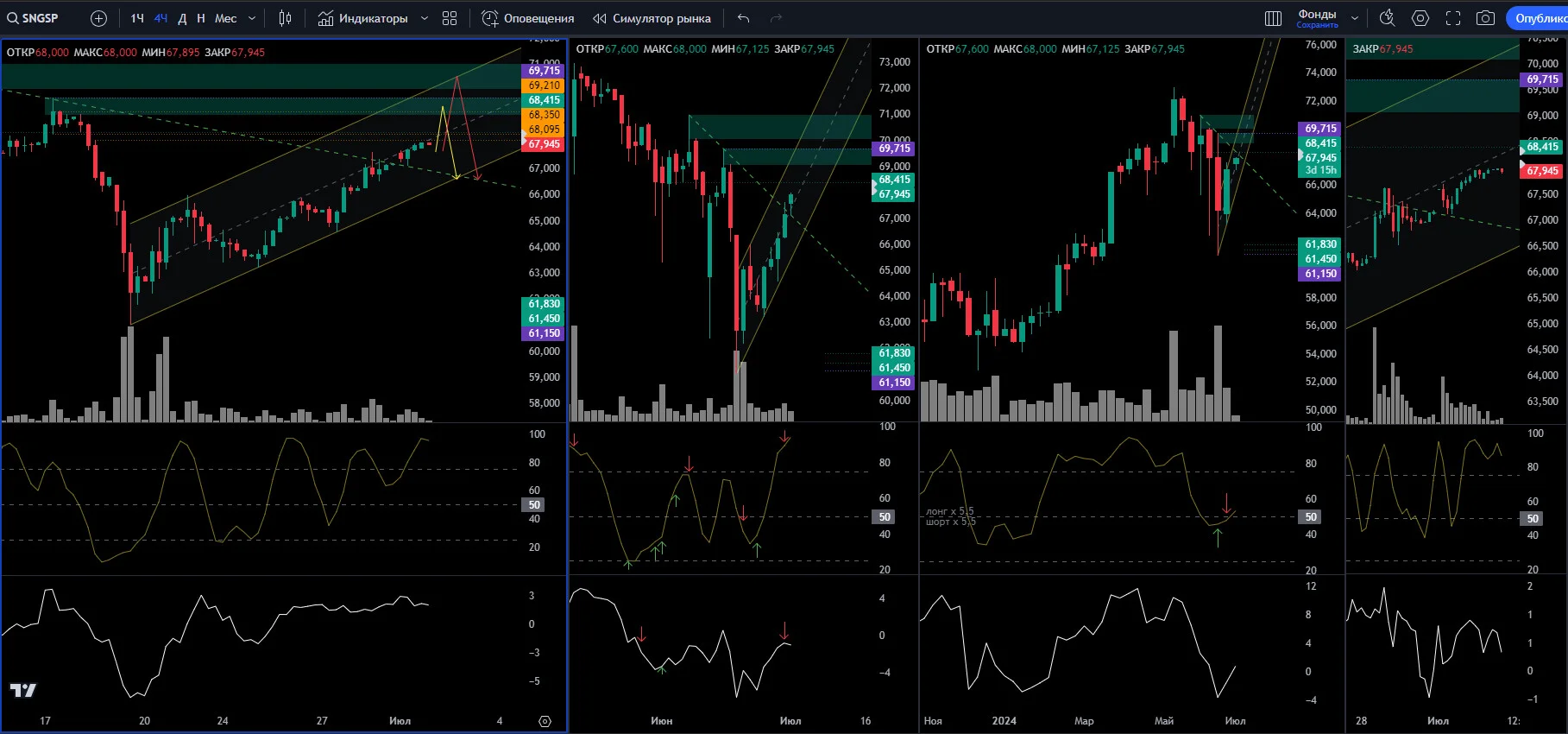Viewport: 1568px width, 734px height.
Task: Click the шорт x 5.5 indicator text
Action: click(951, 522)
